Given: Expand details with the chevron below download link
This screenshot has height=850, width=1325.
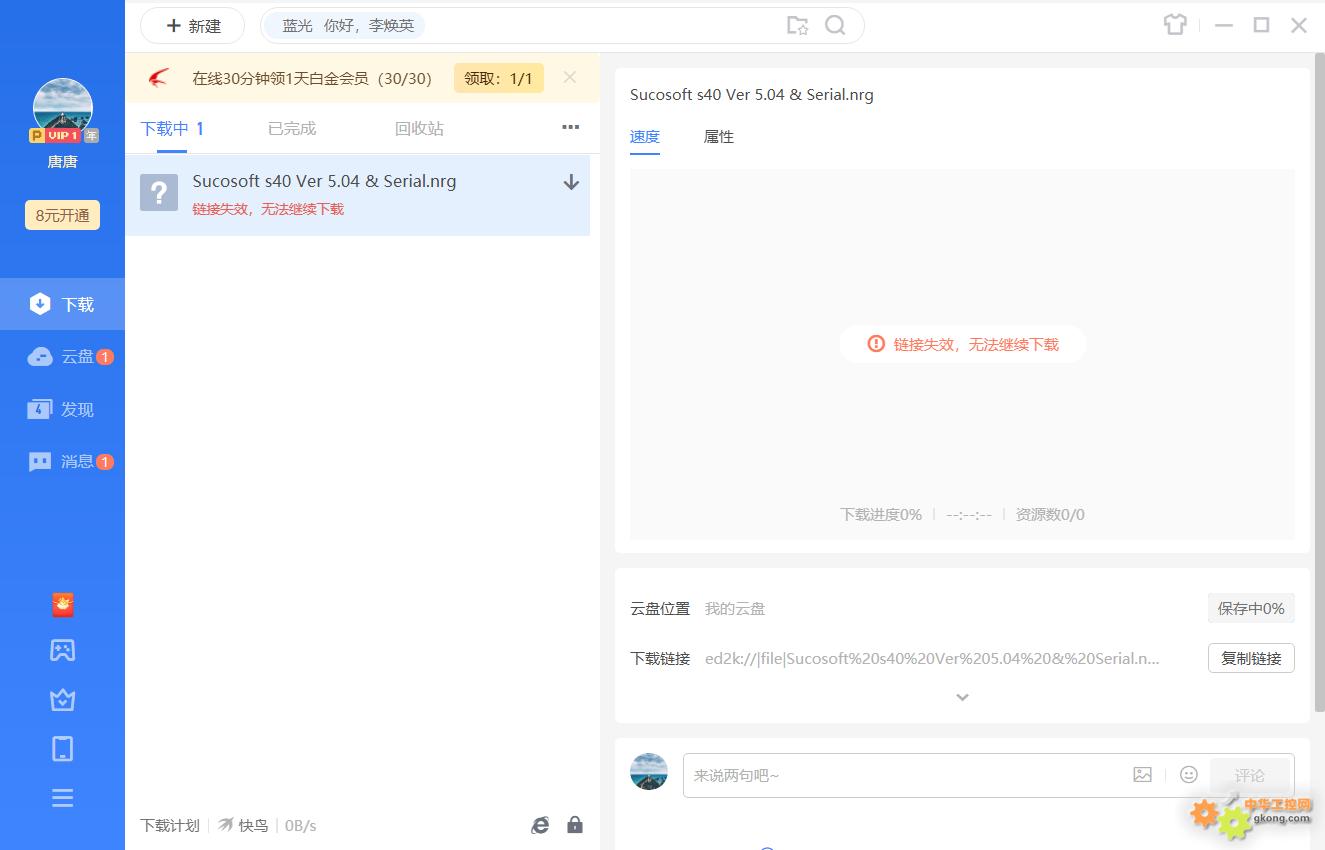Looking at the screenshot, I should click(x=962, y=697).
